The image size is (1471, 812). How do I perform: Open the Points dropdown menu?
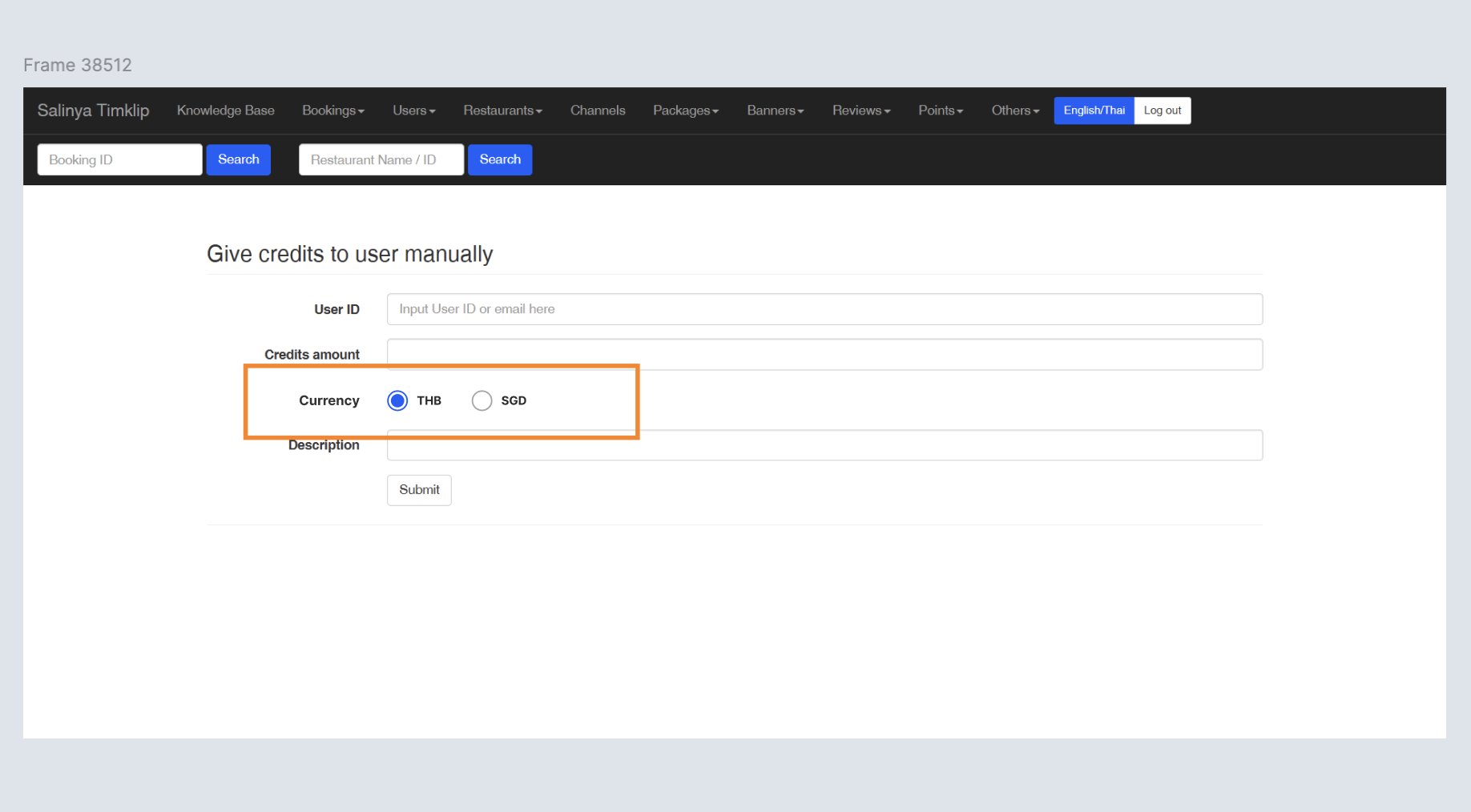[x=940, y=111]
